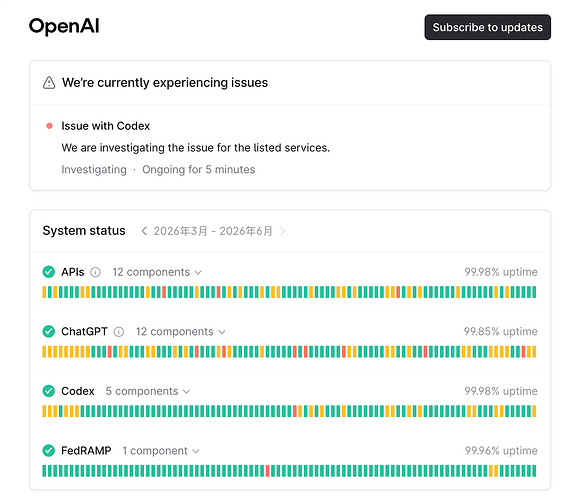Open the APIs info icon

[95, 272]
